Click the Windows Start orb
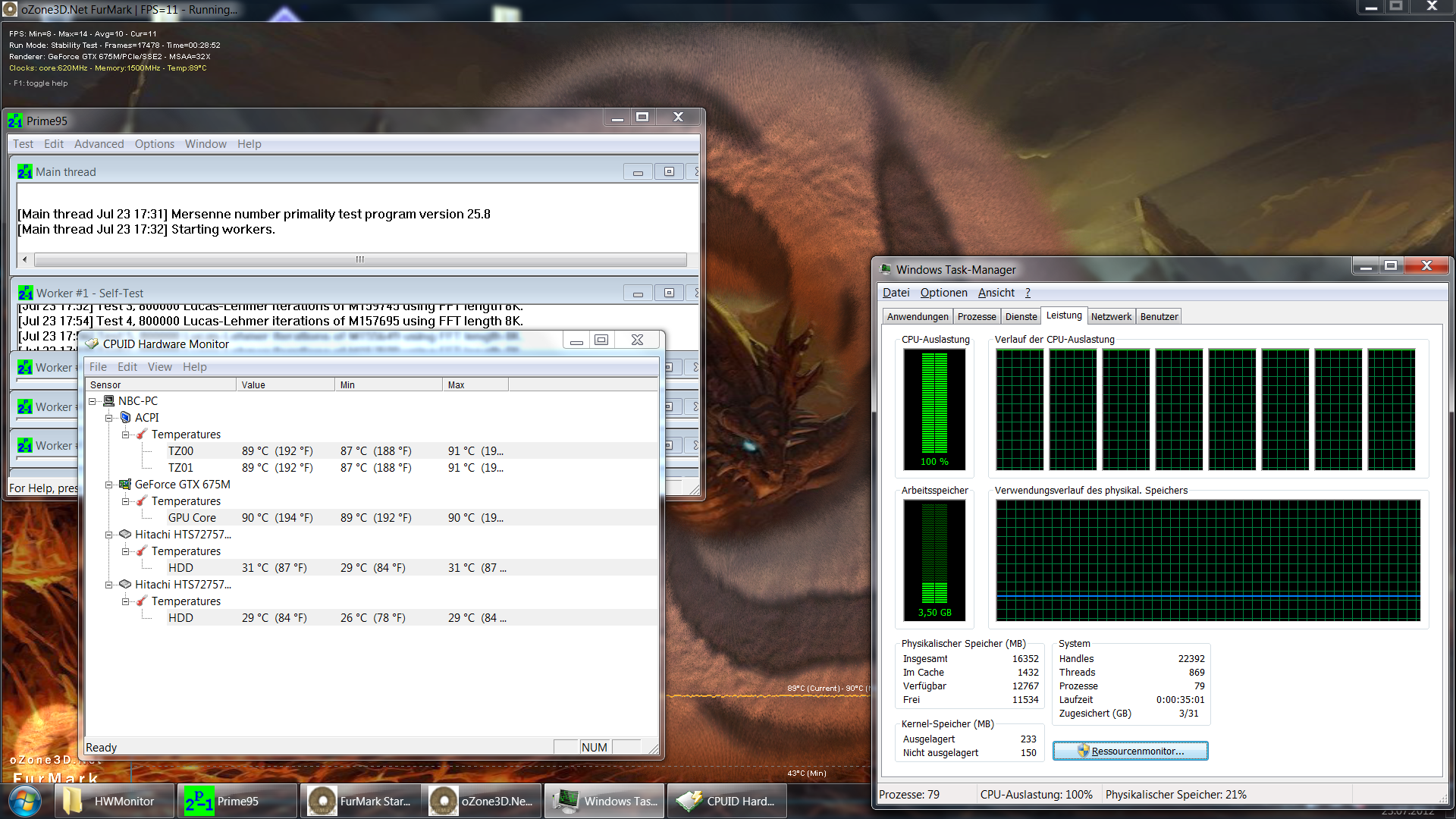1456x819 pixels. coord(25,802)
